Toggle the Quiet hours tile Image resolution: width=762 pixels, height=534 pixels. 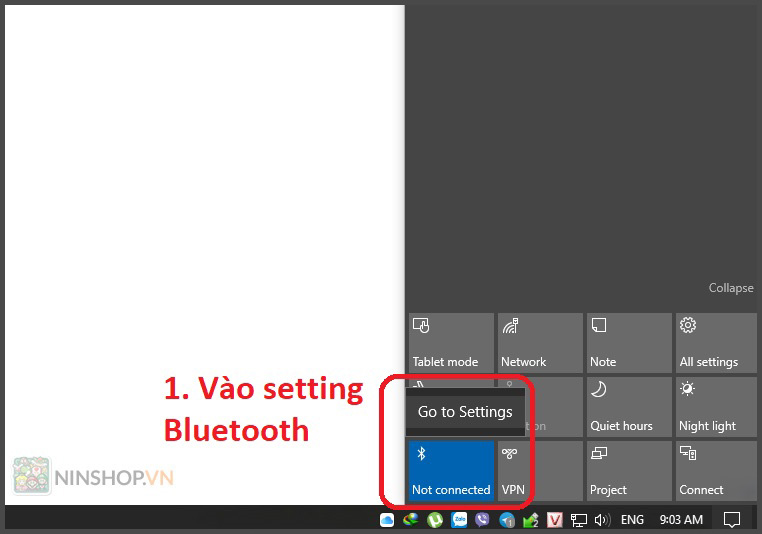pos(629,407)
